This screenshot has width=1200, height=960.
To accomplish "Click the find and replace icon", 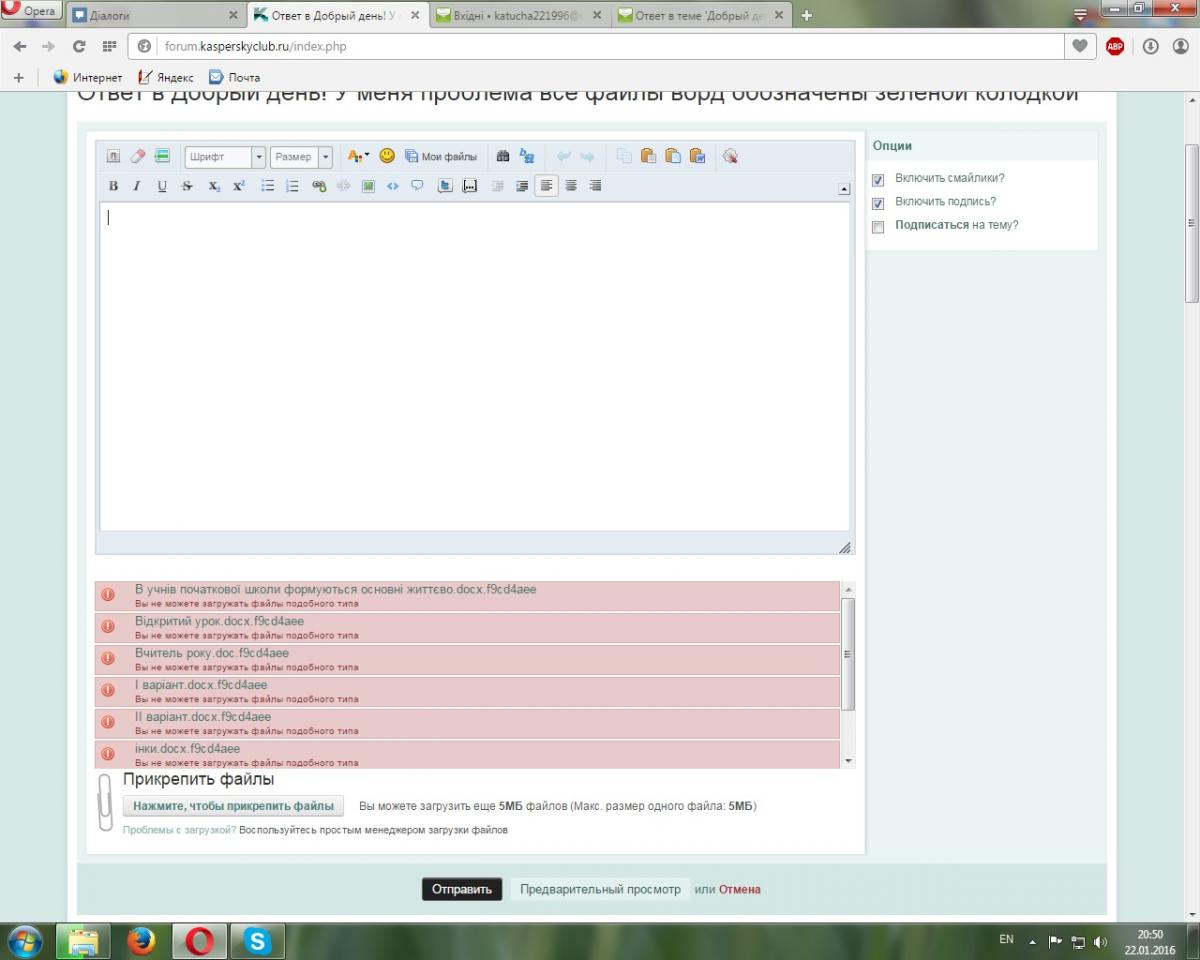I will [527, 156].
